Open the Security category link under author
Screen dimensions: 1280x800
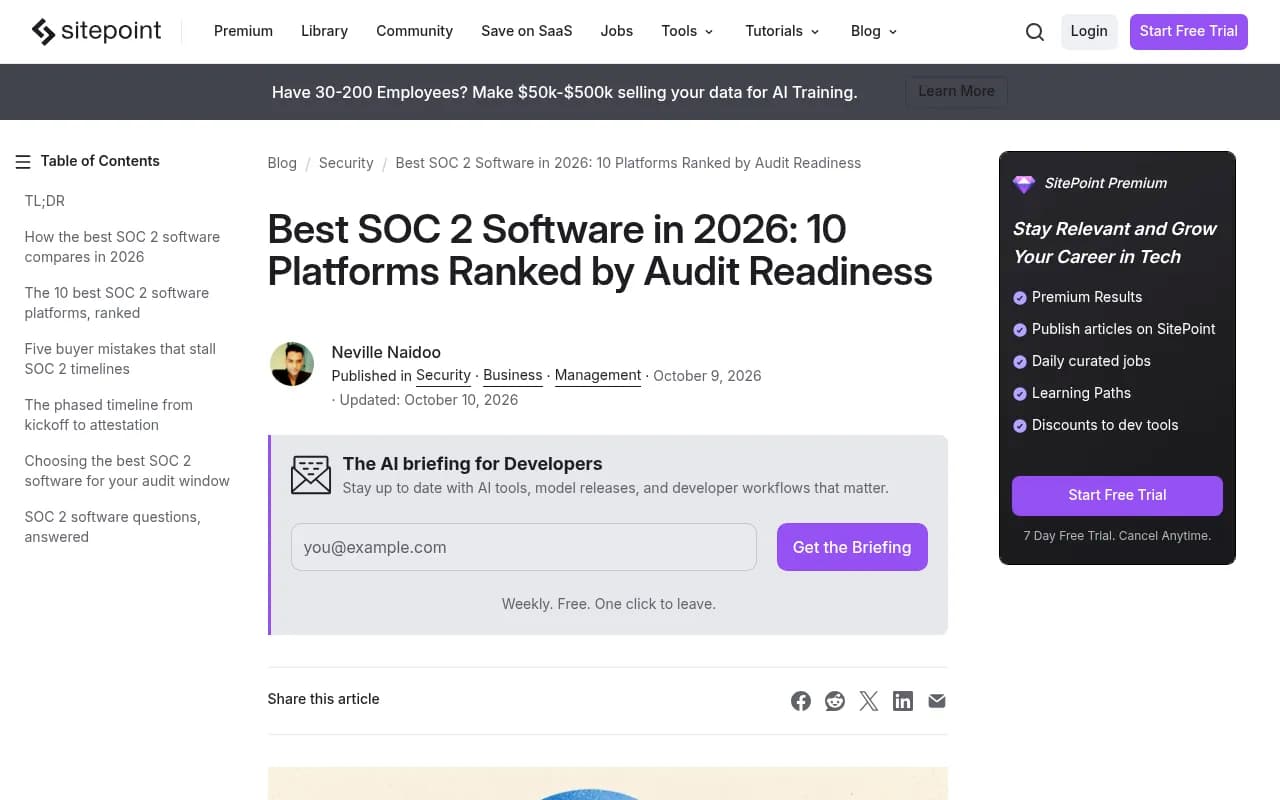pos(443,376)
